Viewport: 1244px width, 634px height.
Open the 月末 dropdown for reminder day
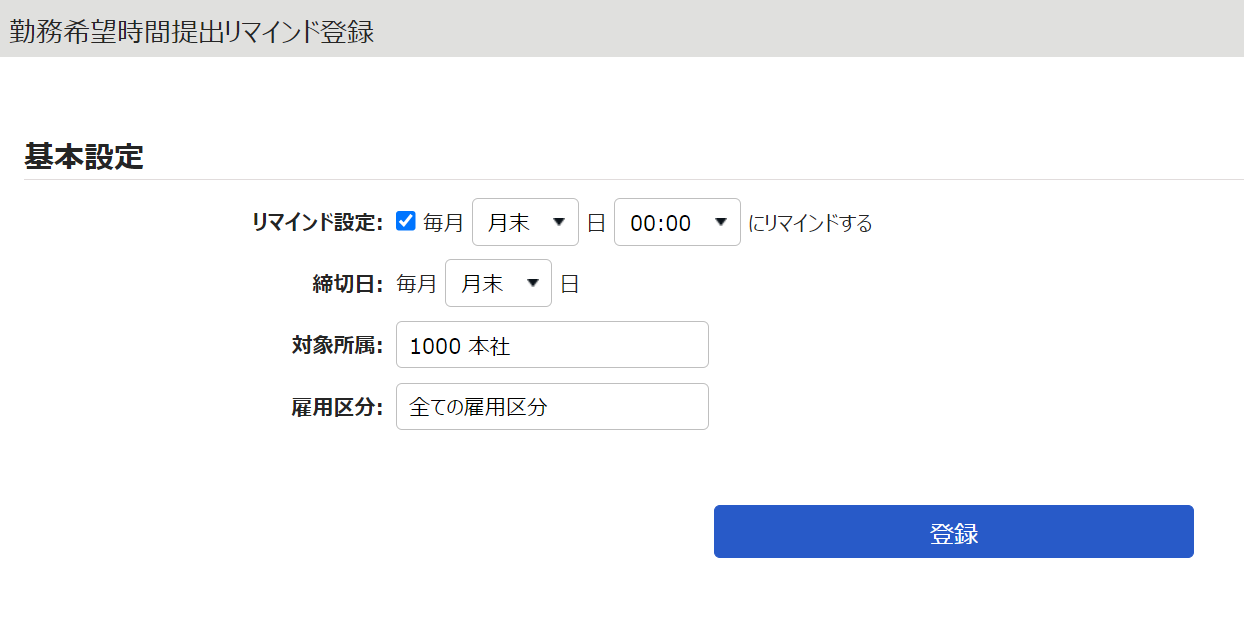click(x=525, y=222)
